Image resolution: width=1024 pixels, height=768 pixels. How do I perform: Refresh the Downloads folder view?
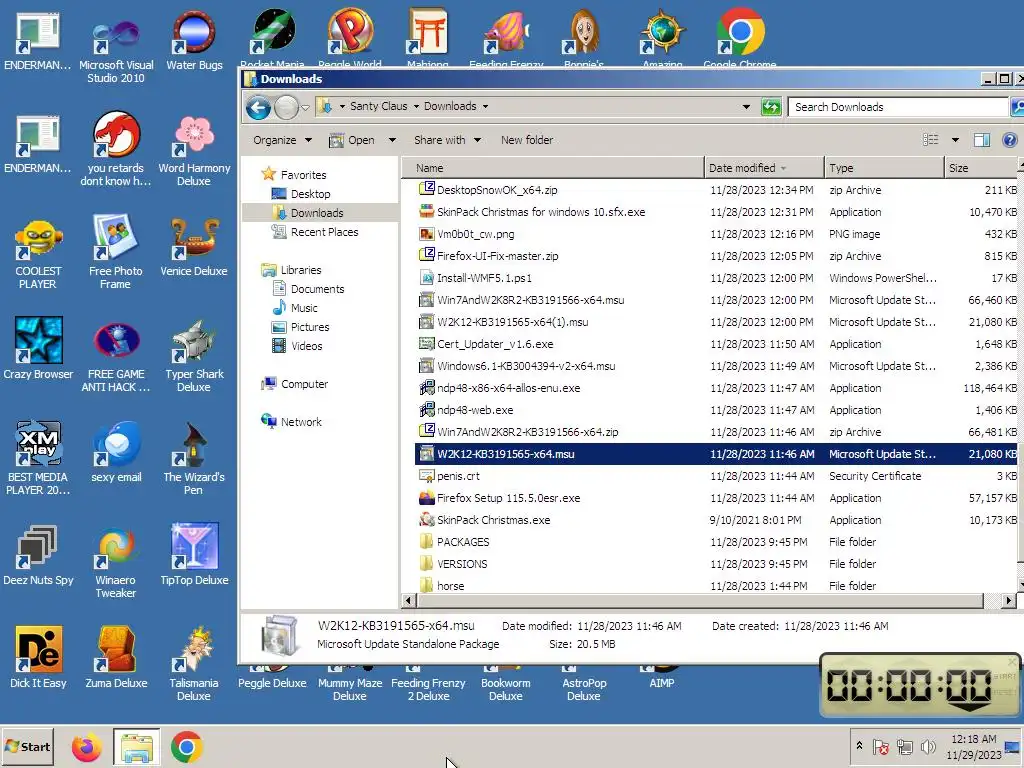click(771, 107)
